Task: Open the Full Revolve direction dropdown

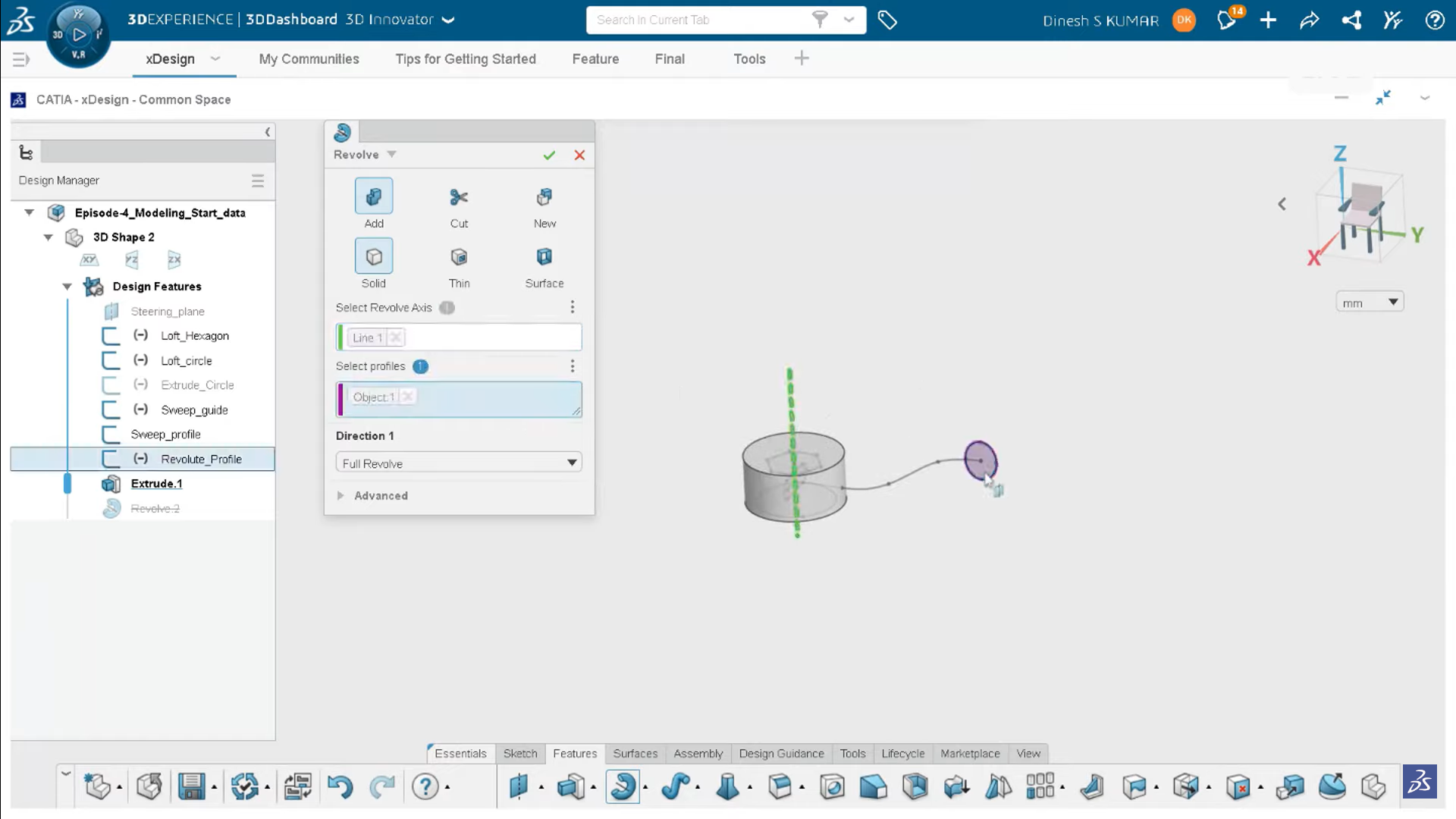Action: coord(459,463)
